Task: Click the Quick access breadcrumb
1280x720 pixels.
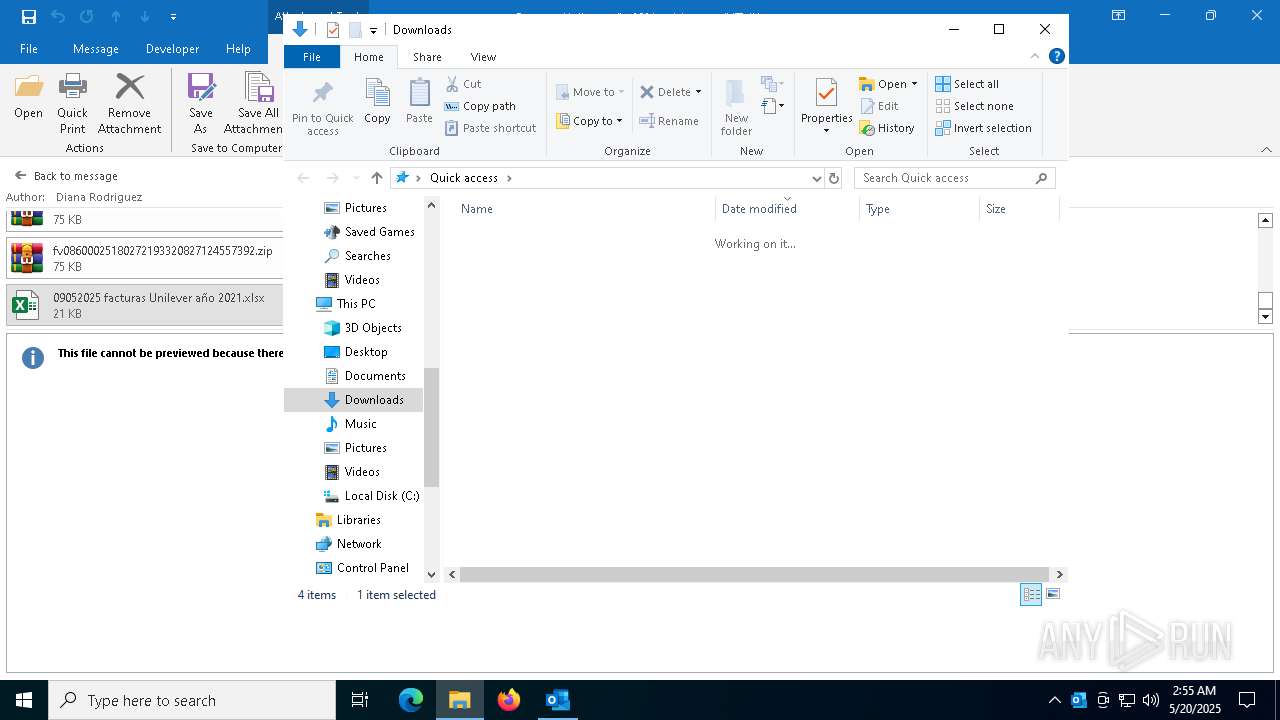Action: (464, 178)
